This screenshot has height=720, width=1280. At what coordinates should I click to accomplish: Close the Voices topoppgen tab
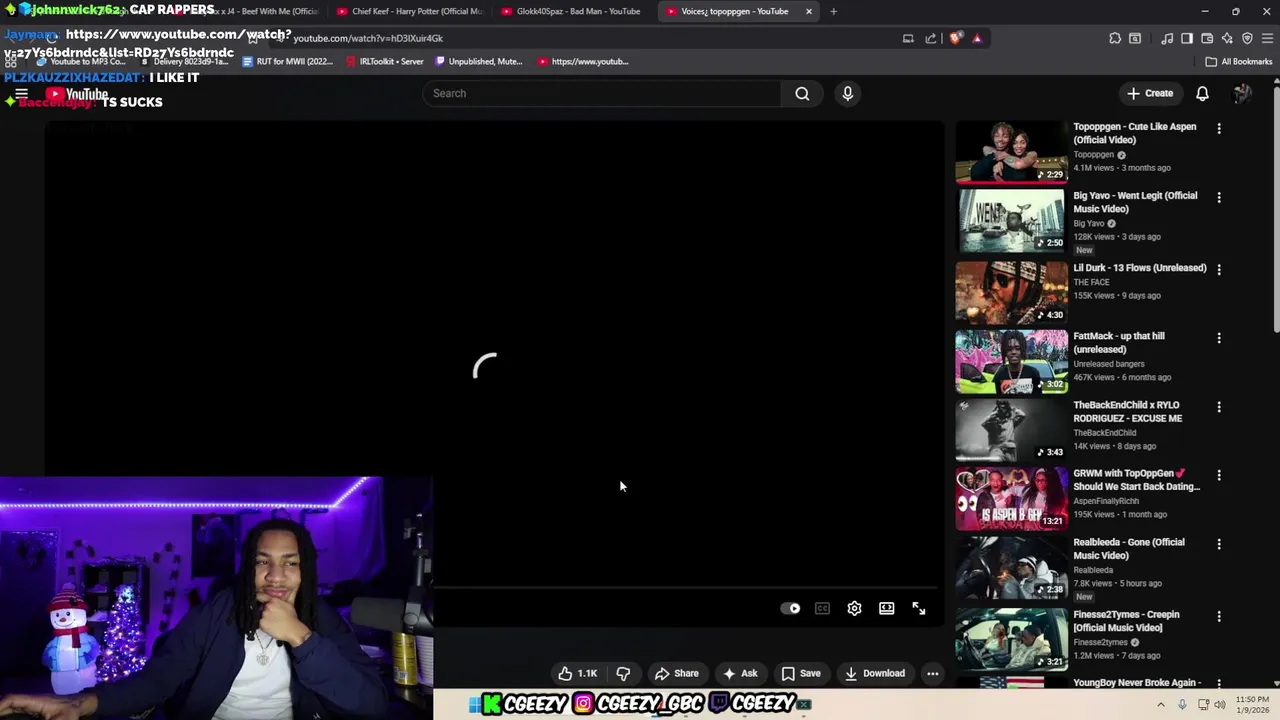(x=808, y=11)
